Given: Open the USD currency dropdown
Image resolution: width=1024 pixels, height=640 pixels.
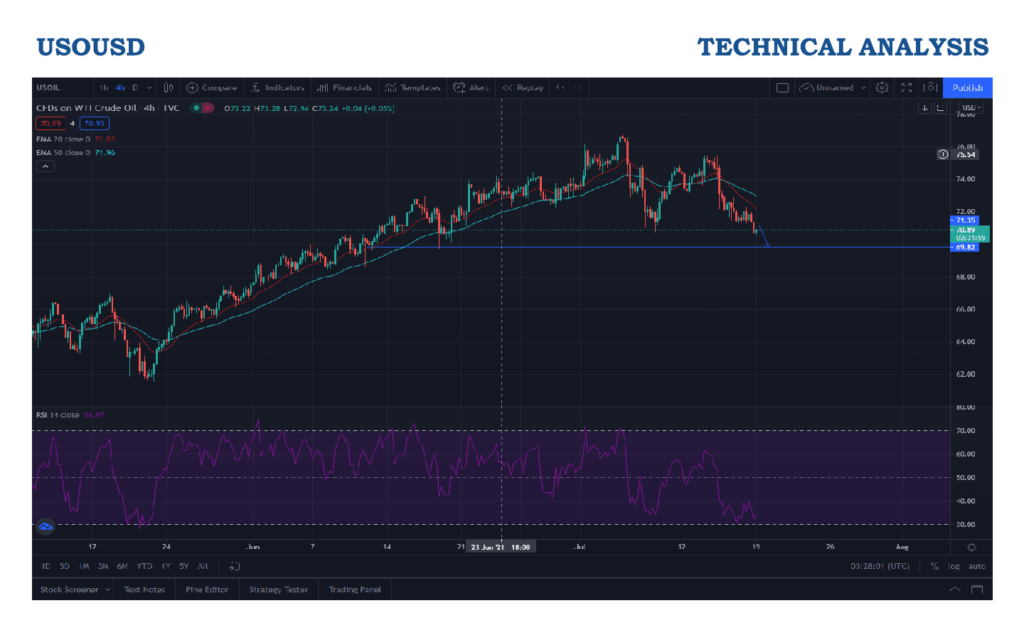Looking at the screenshot, I should [970, 107].
